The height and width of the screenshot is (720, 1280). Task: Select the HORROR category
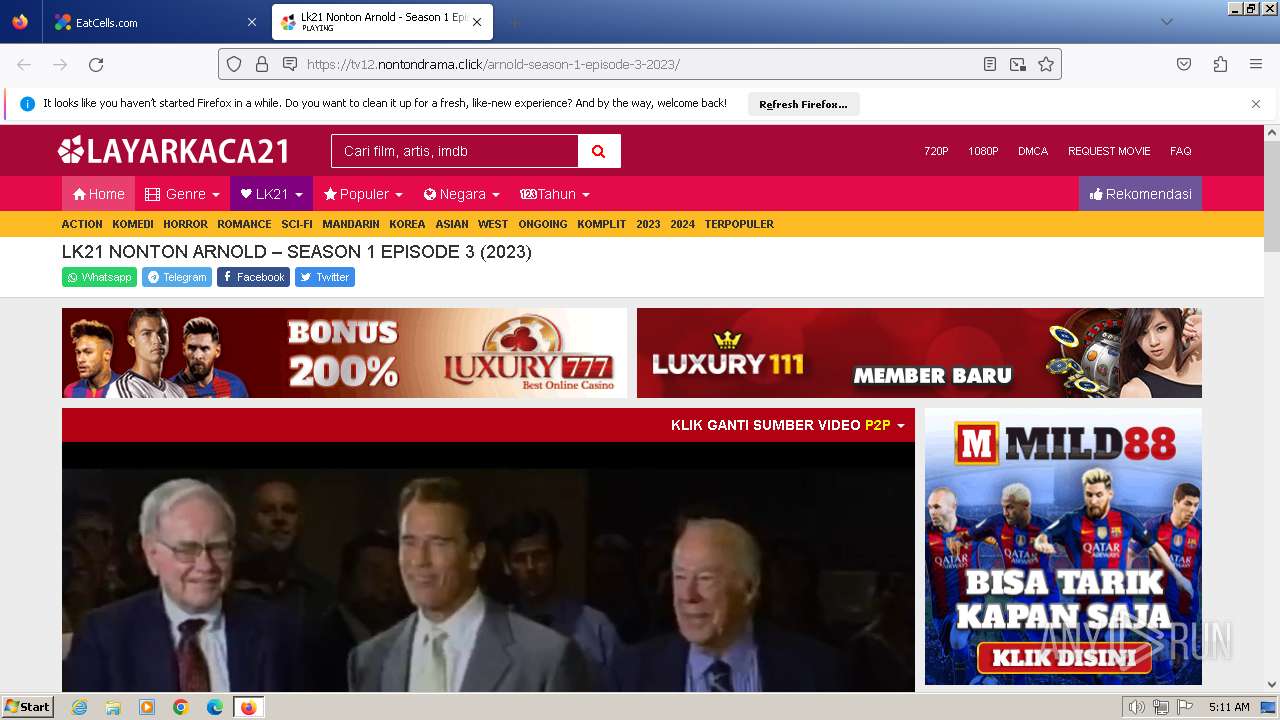coord(185,224)
